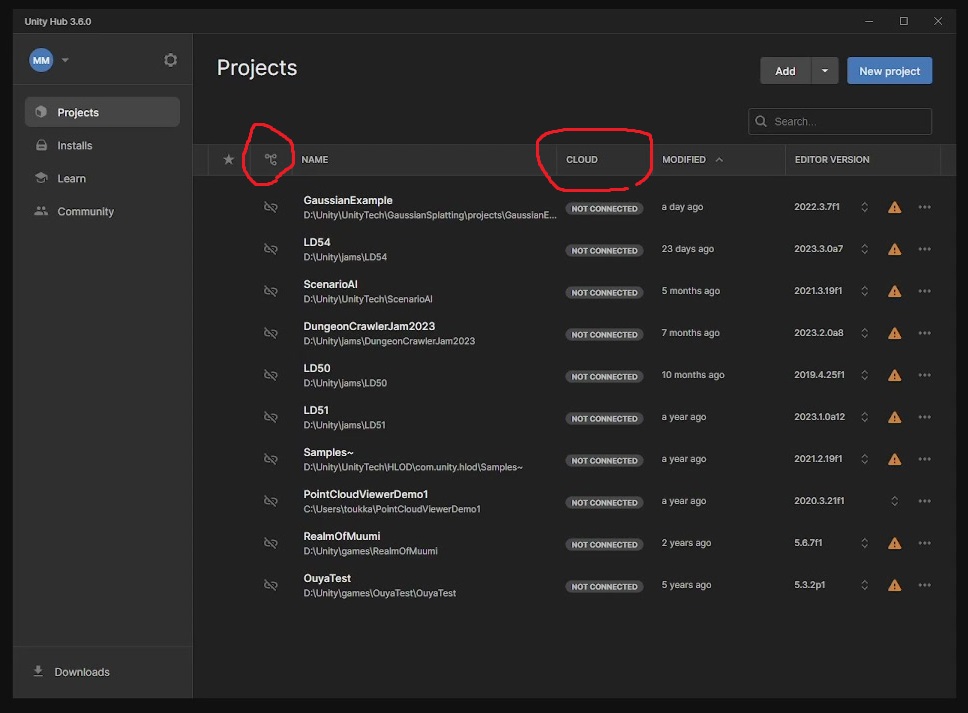Viewport: 968px width, 713px height.
Task: Open the Projects section
Action: pos(102,112)
